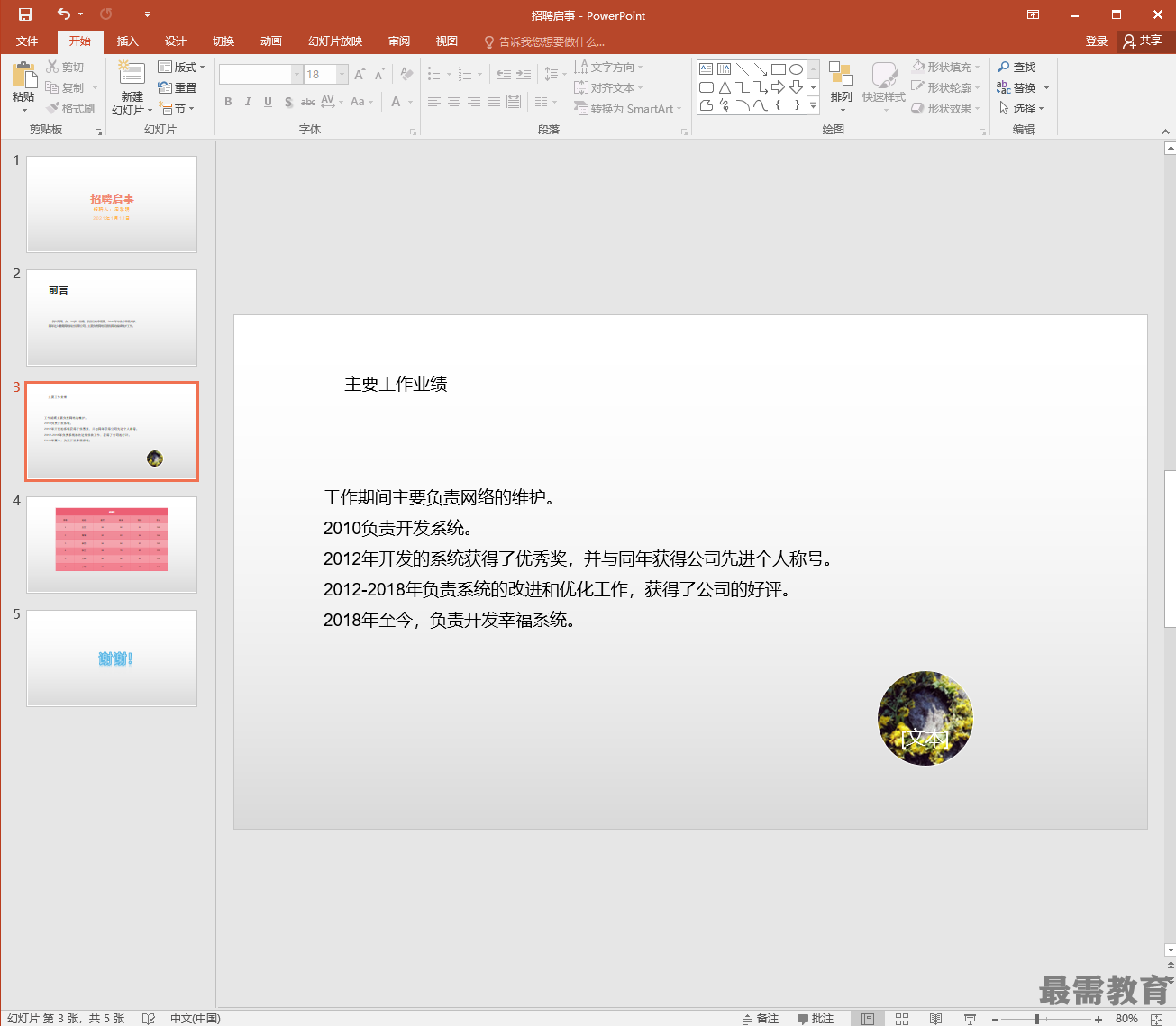The image size is (1176, 1026).
Task: Select slide 4 thumbnail with the pink table
Action: pos(112,545)
